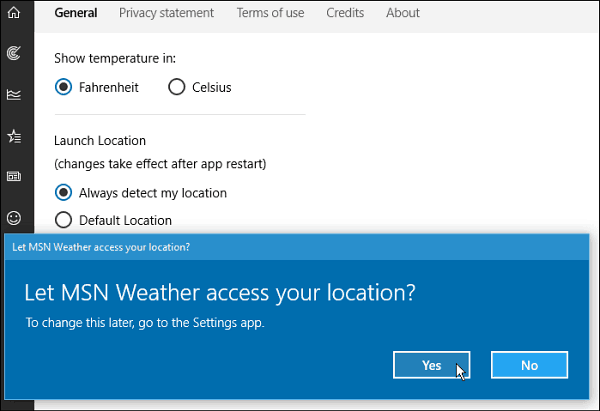Select the Fahrenheit radio button
The image size is (600, 411).
pyautogui.click(x=63, y=87)
